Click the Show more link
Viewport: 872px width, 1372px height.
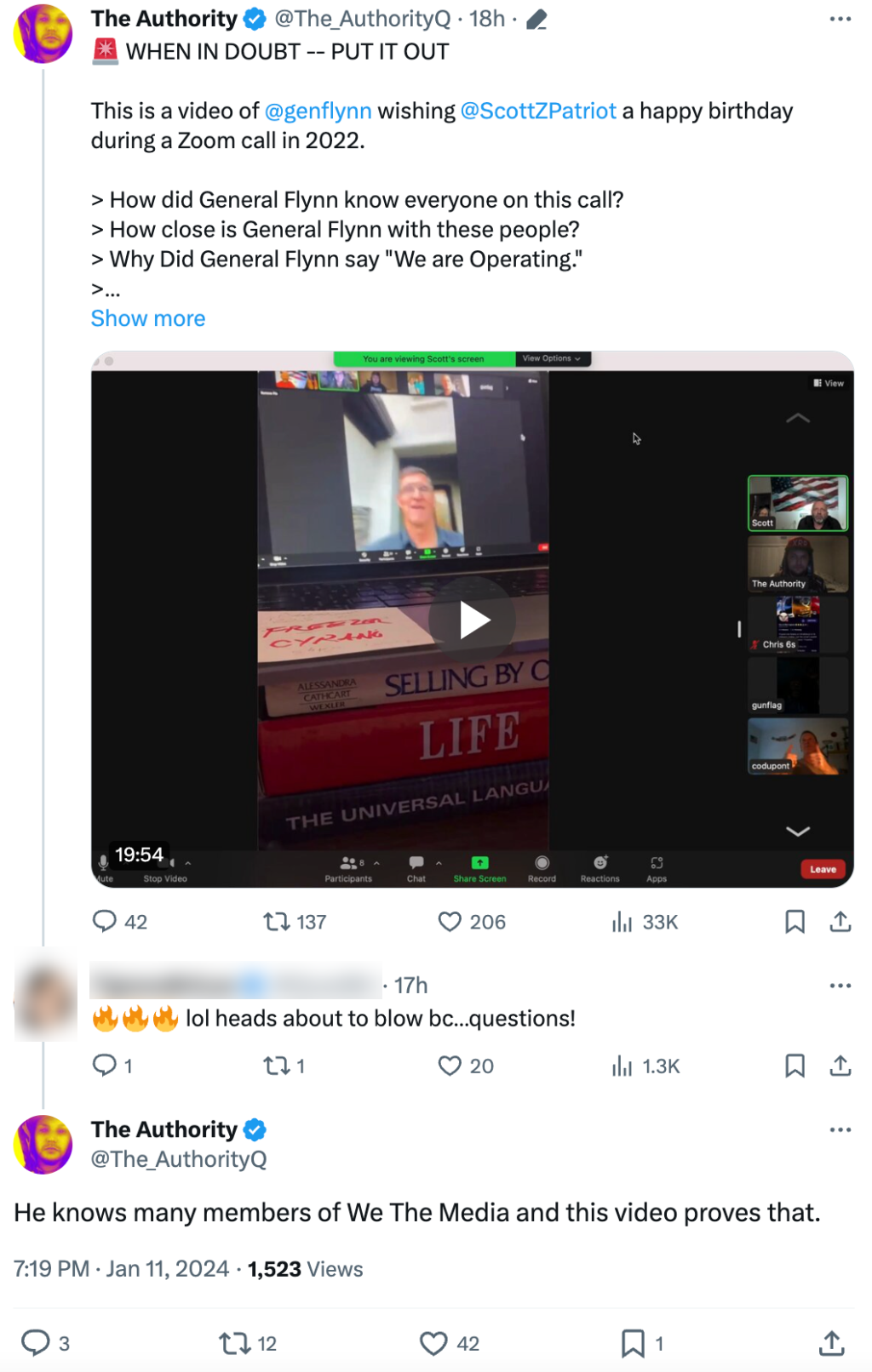click(147, 318)
